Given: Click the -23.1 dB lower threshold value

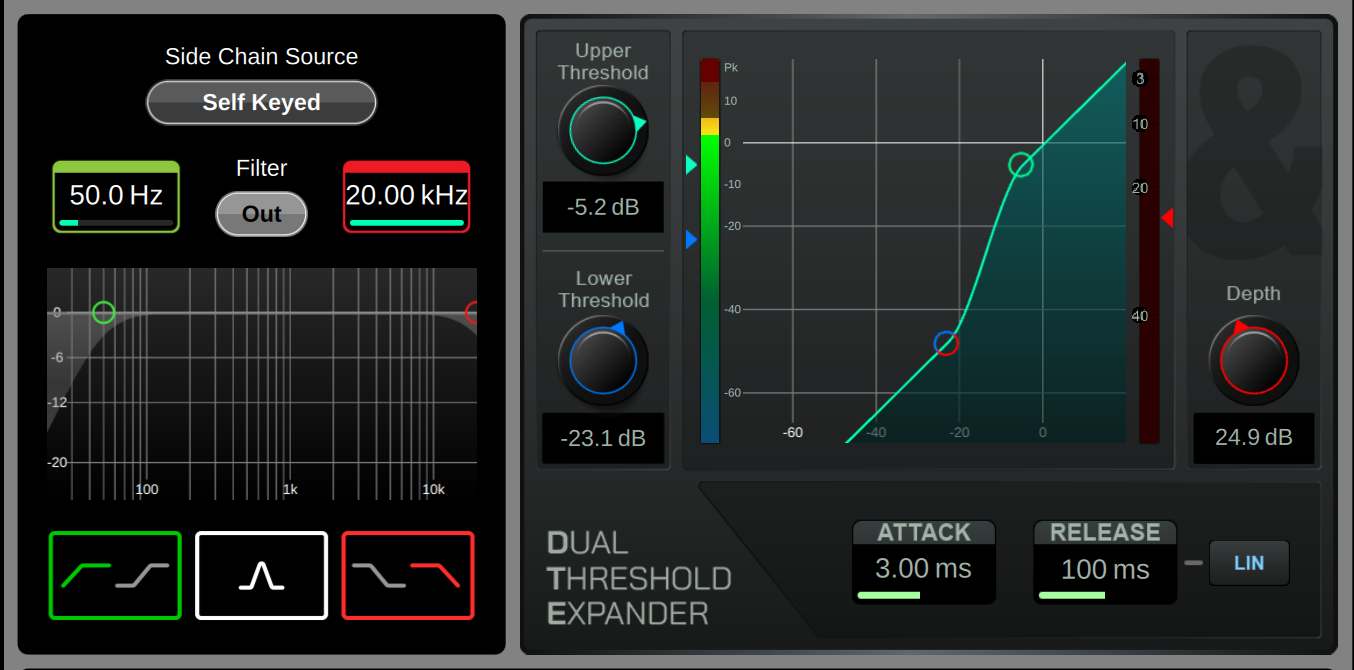Looking at the screenshot, I should click(603, 438).
